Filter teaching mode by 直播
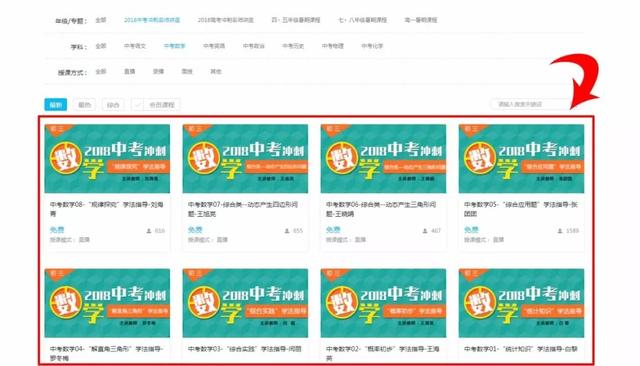The height and width of the screenshot is (366, 640). coord(129,71)
